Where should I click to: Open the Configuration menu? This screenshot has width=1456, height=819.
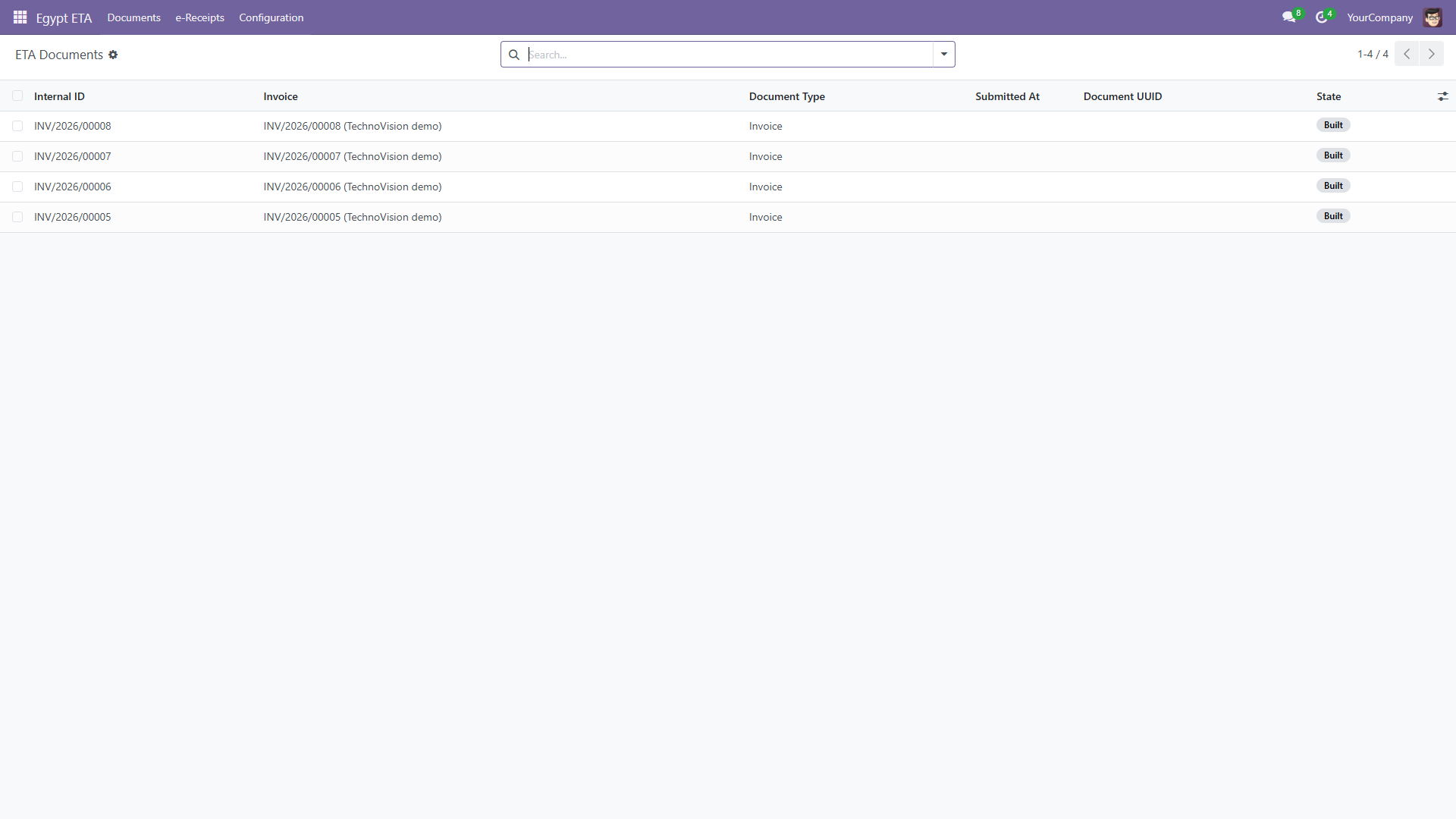click(271, 17)
